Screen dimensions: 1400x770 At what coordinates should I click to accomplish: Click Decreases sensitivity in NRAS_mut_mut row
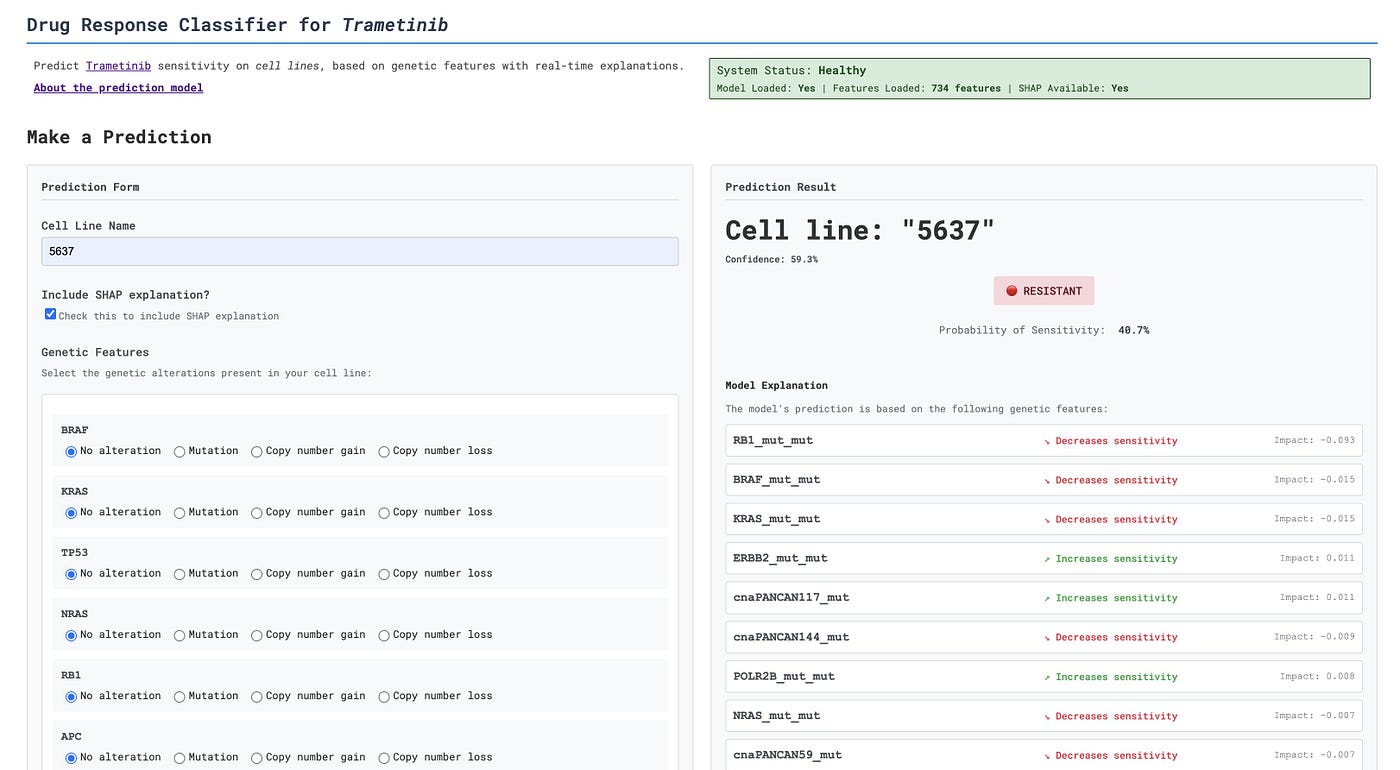[1111, 716]
